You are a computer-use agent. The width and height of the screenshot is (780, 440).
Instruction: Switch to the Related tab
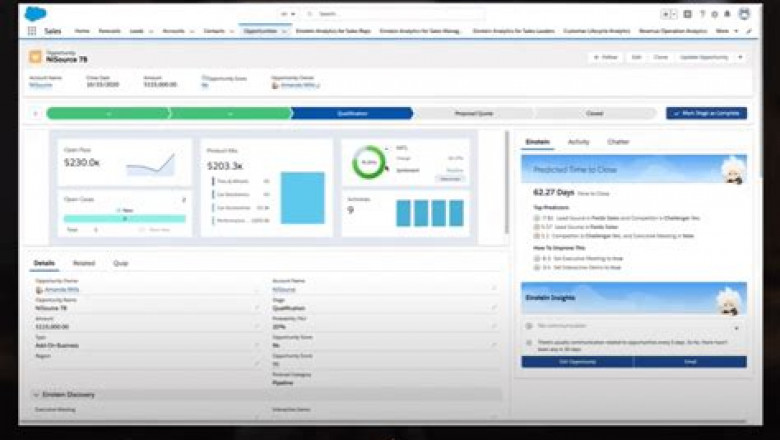point(83,263)
